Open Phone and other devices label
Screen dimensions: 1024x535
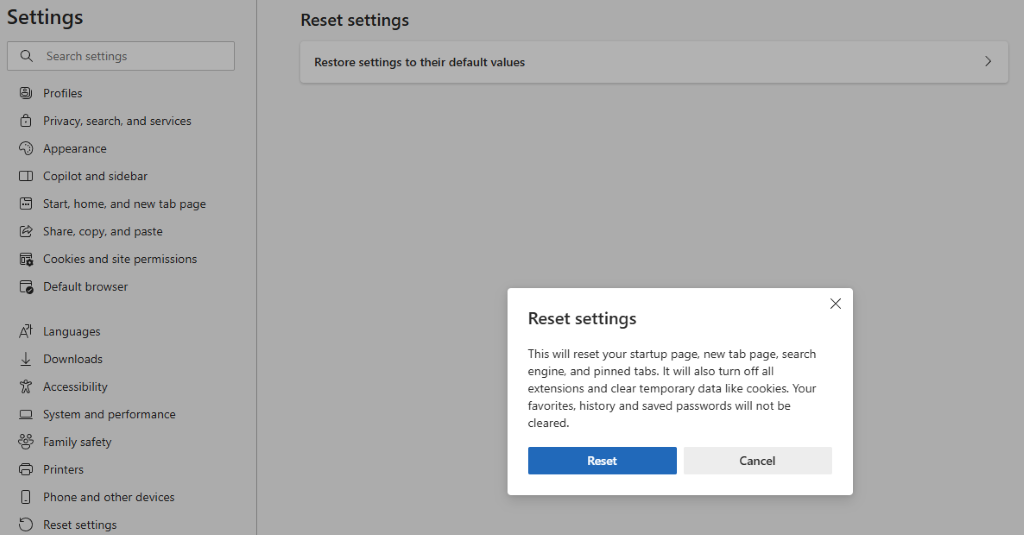pyautogui.click(x=108, y=497)
